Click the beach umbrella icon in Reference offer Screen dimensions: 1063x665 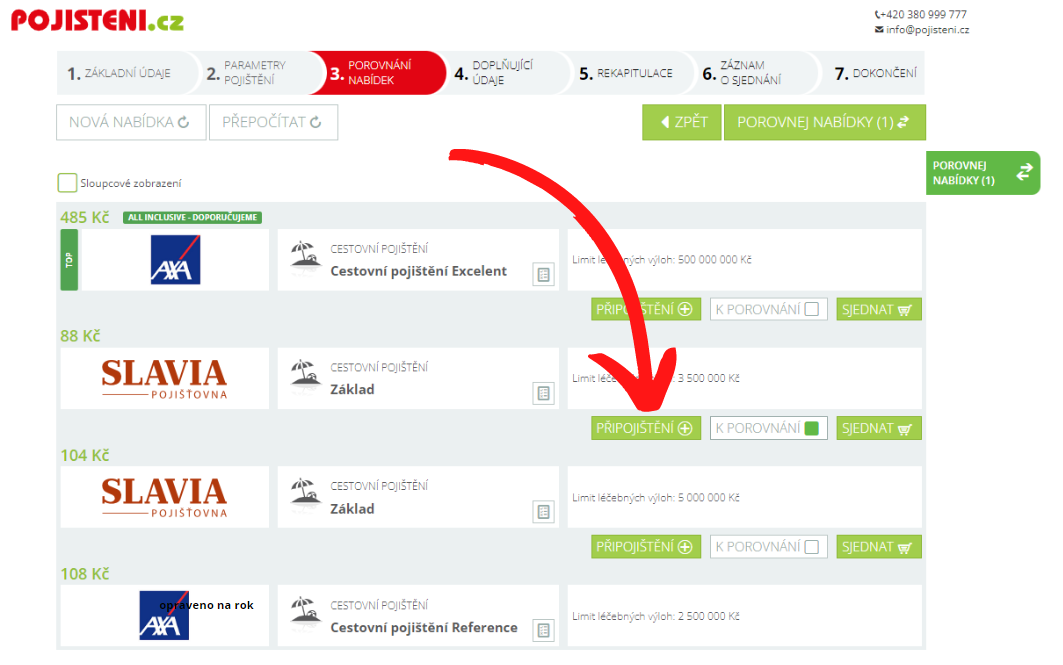305,611
